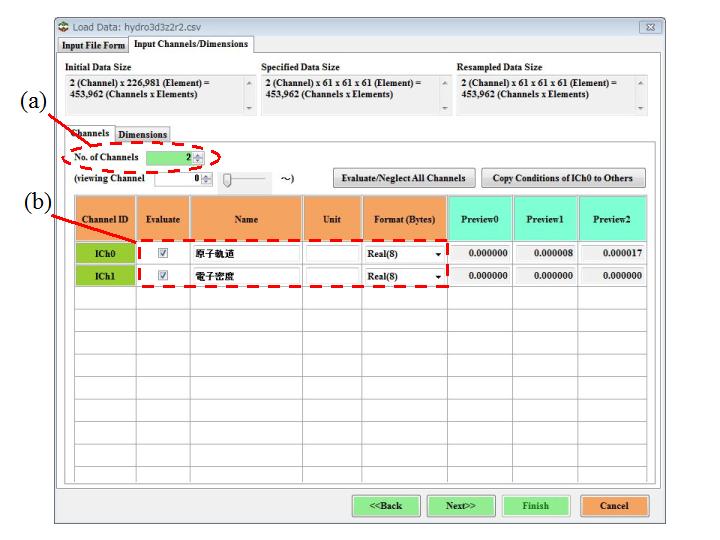The width and height of the screenshot is (720, 540).
Task: Close the Load Data dialog window
Action: [x=650, y=26]
